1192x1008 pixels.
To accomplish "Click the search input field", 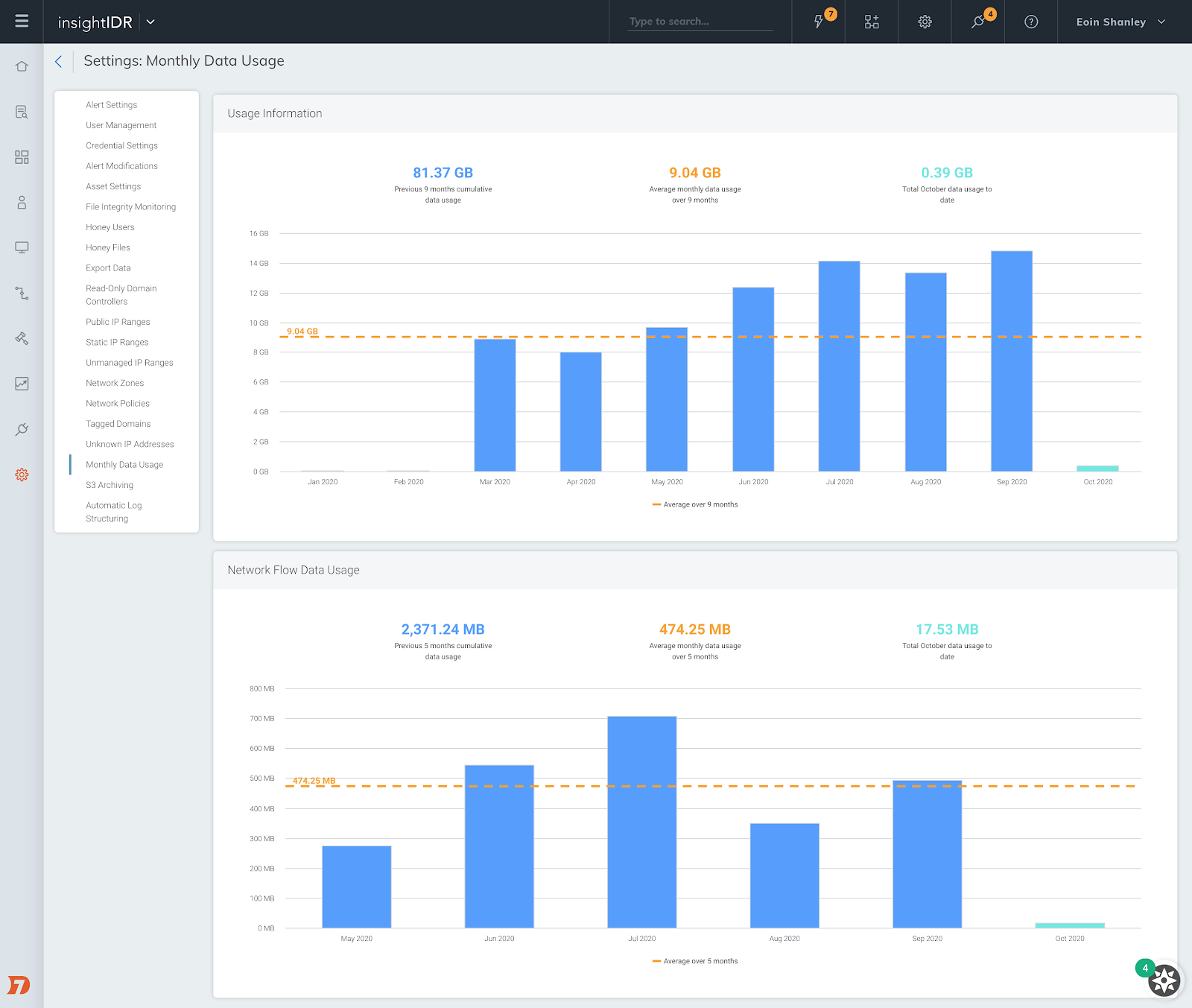I will pos(700,22).
